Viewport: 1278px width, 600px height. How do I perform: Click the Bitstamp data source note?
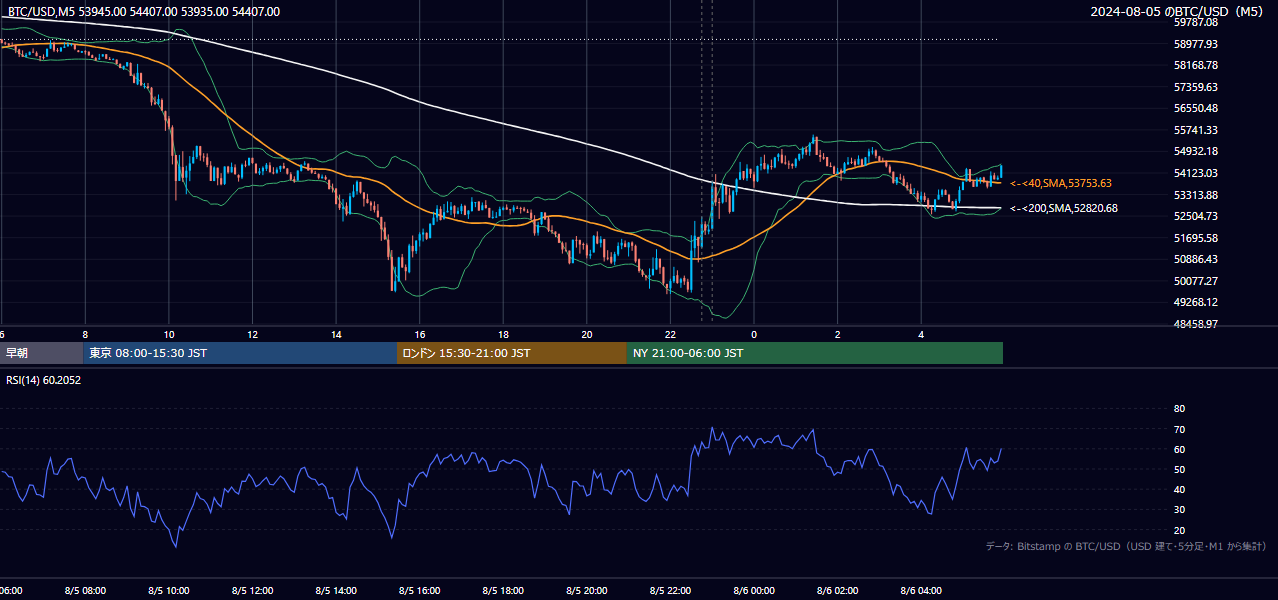(1126, 547)
